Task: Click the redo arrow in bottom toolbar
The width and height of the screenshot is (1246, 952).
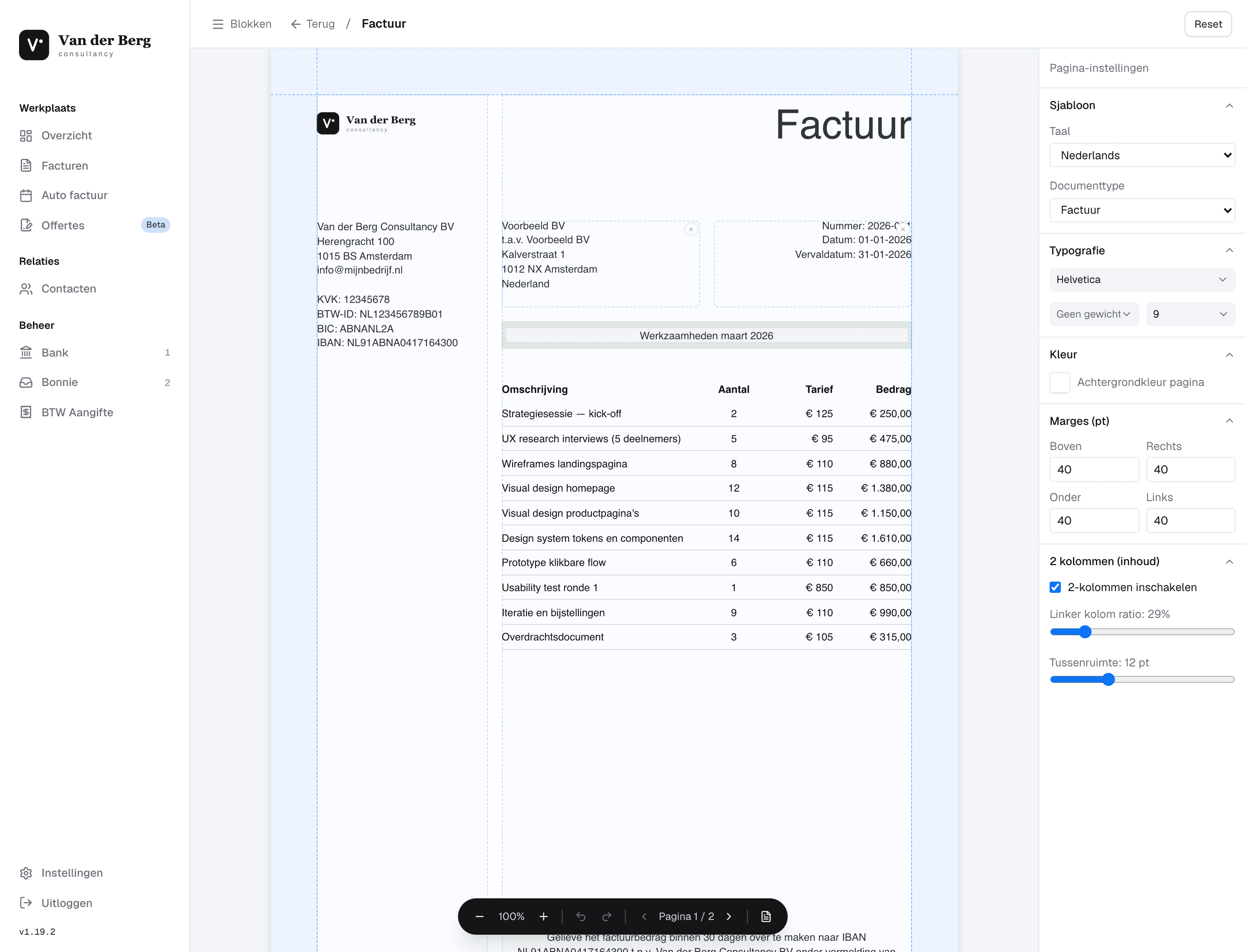Action: coord(607,917)
